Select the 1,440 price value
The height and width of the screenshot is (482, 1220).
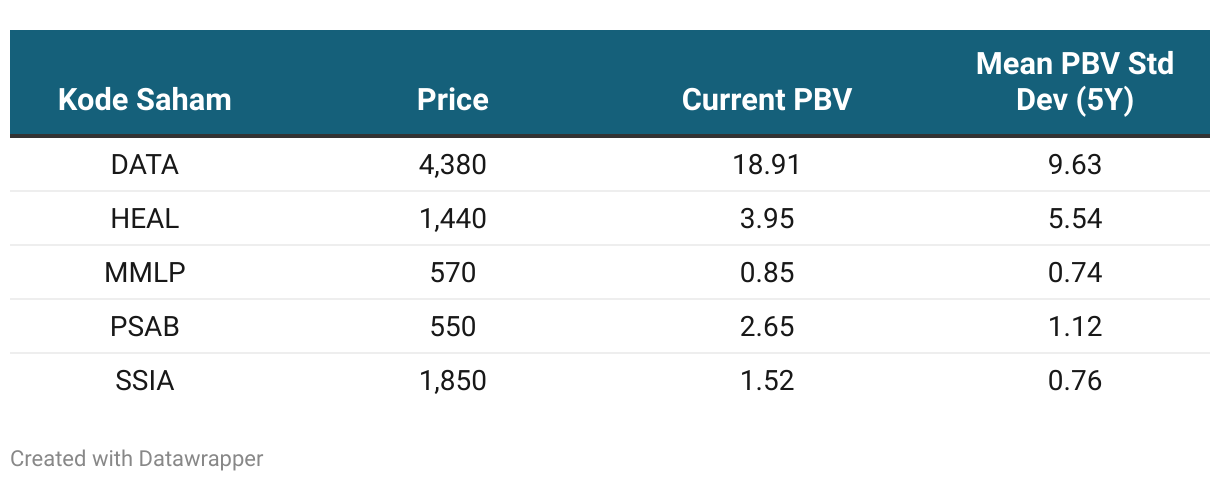(x=453, y=219)
